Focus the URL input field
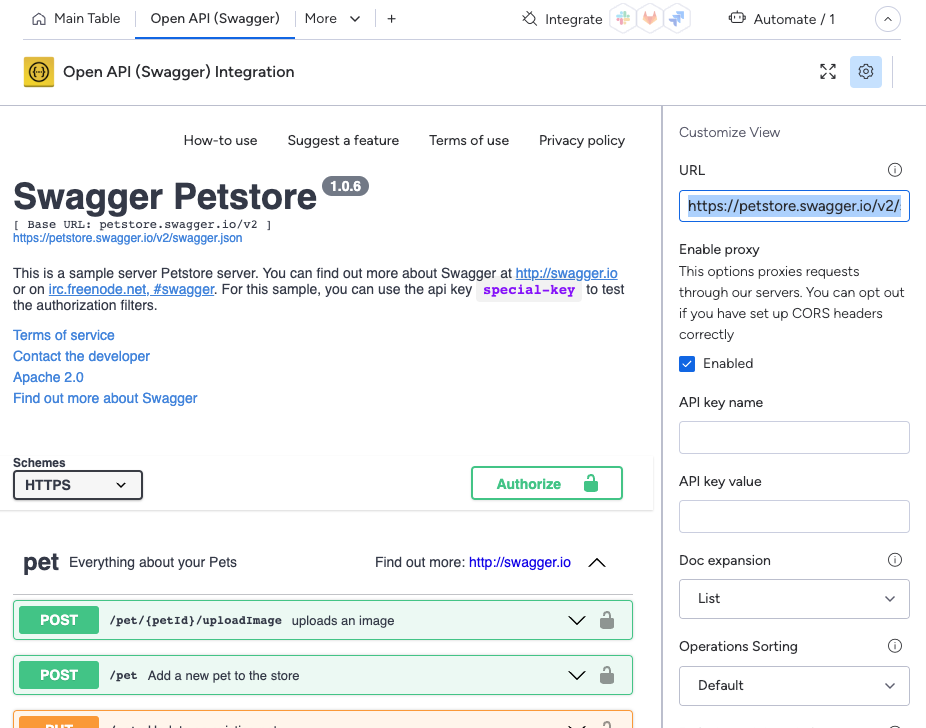The image size is (926, 728). [794, 206]
